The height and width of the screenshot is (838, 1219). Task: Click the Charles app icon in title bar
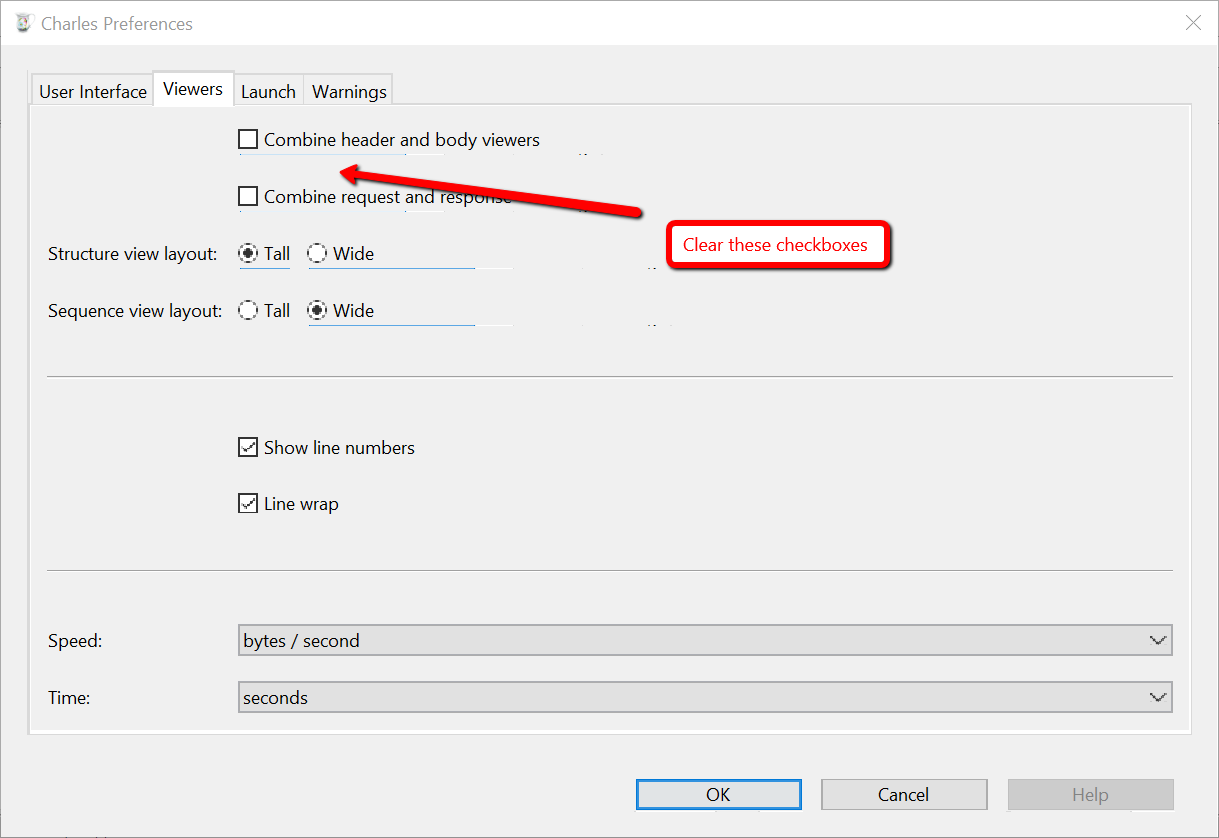[24, 23]
